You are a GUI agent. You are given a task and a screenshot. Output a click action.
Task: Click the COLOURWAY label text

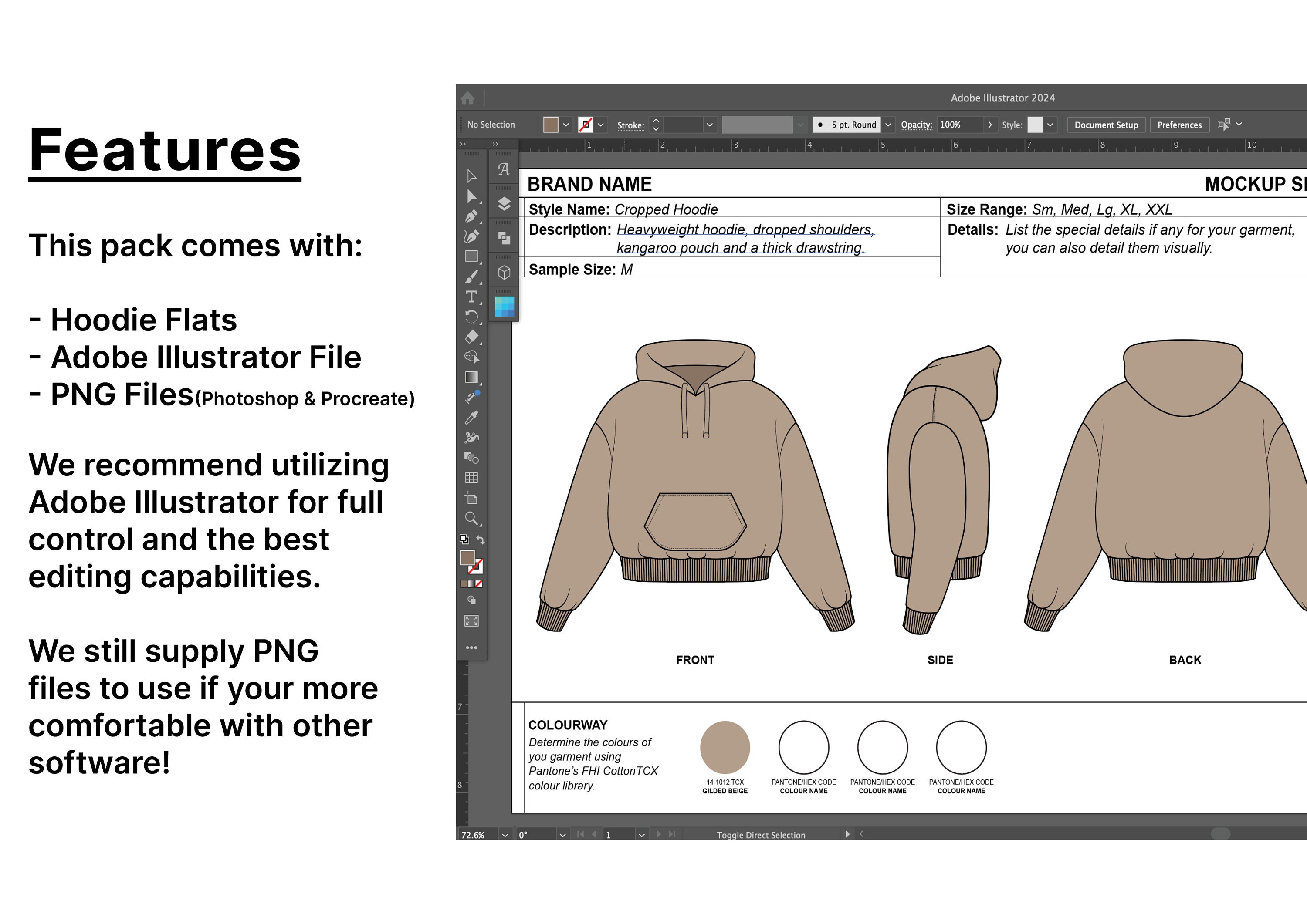568,725
